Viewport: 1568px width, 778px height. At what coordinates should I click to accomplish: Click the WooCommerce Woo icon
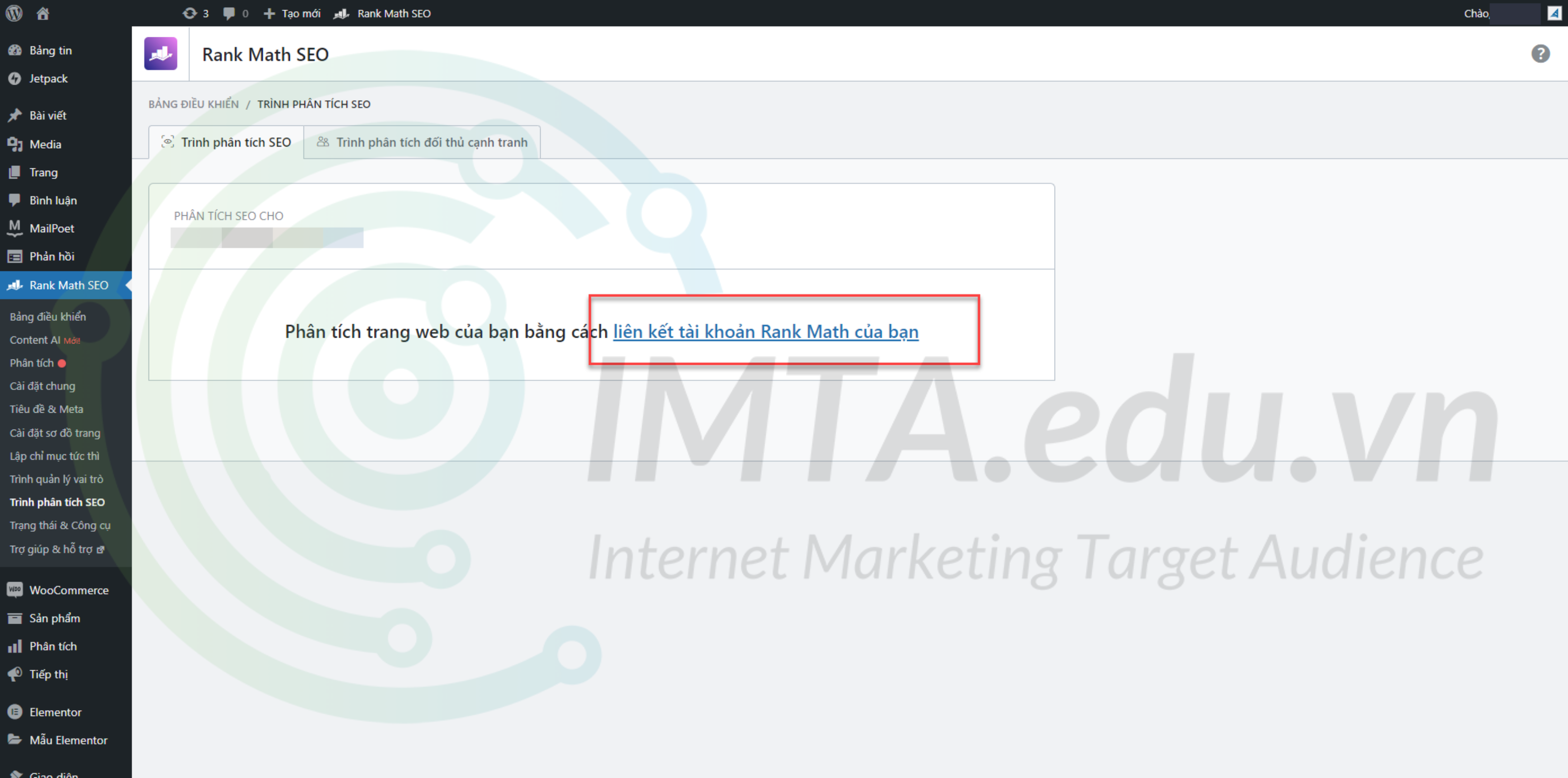15,590
